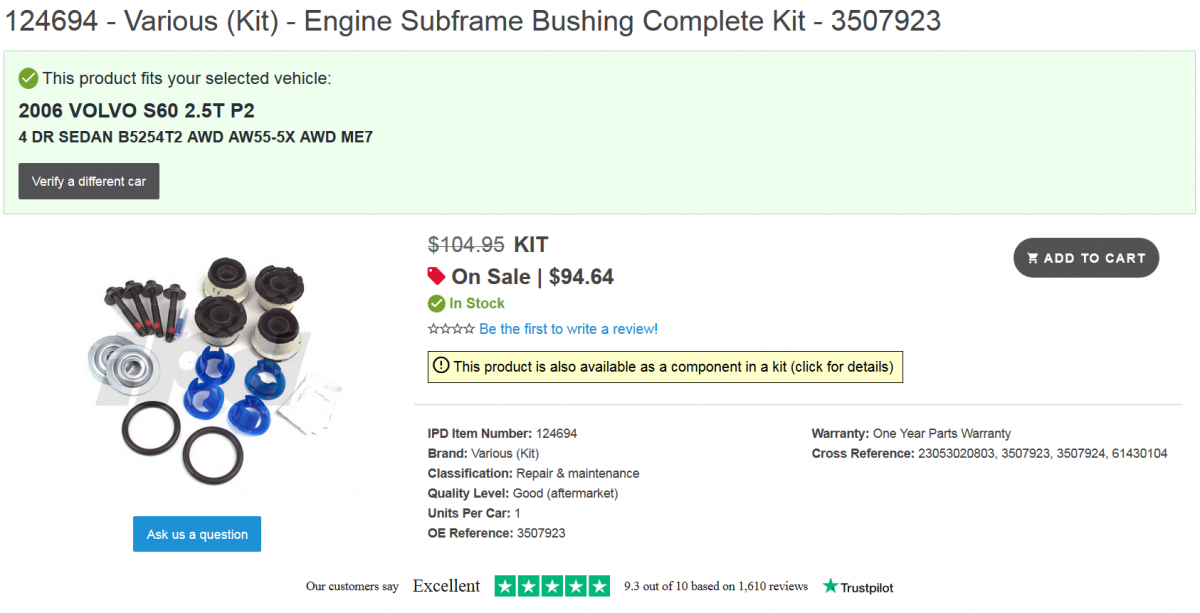The image size is (1200, 613).
Task: Click the green vehicle-fit checkmark icon
Action: click(x=27, y=78)
